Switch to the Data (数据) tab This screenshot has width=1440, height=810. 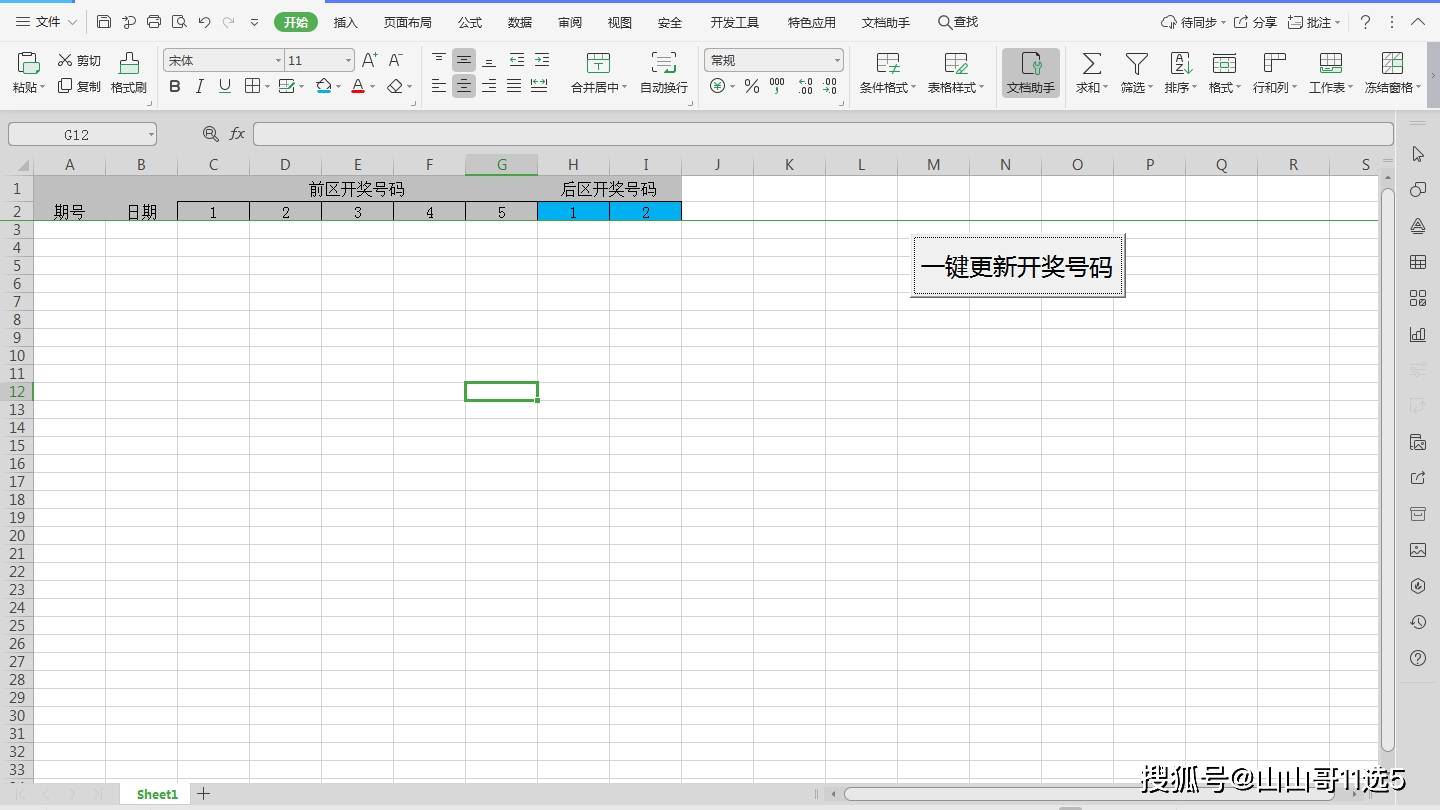click(520, 22)
